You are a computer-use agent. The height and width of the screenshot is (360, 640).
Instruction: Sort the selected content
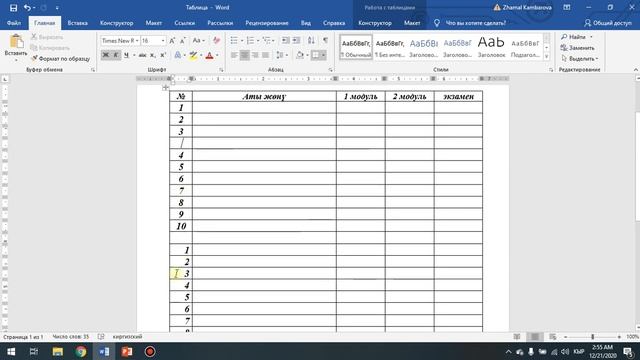click(x=311, y=40)
